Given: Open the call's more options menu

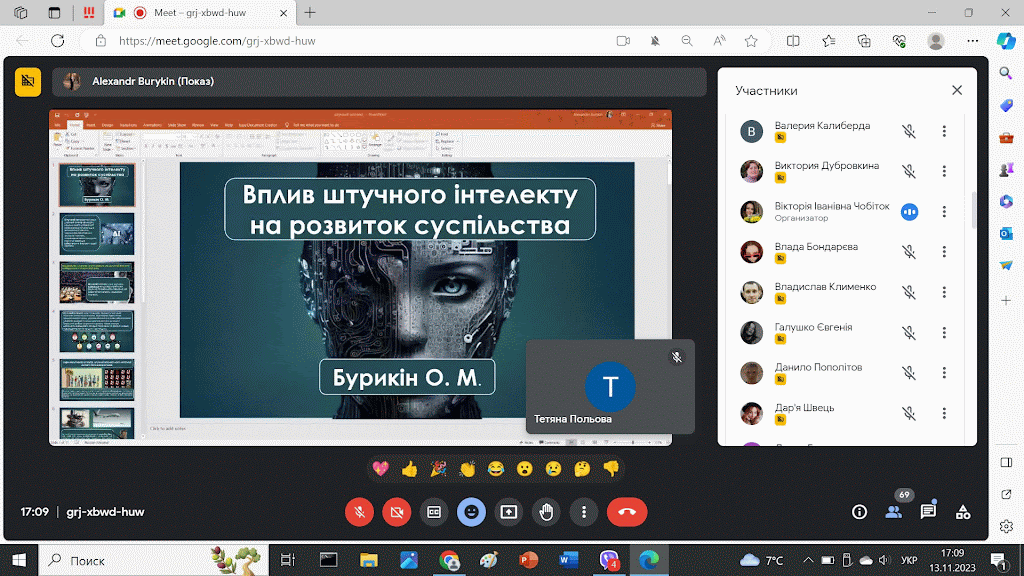Looking at the screenshot, I should [x=584, y=511].
